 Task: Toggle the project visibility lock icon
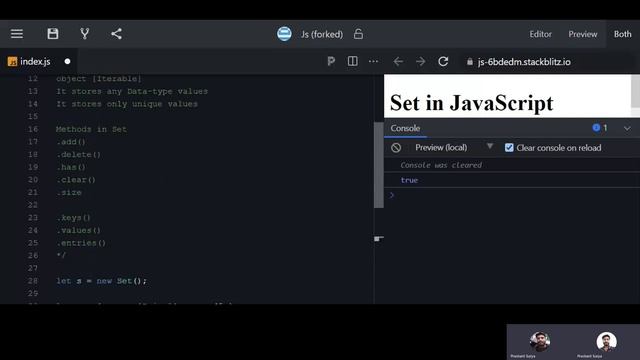[358, 34]
